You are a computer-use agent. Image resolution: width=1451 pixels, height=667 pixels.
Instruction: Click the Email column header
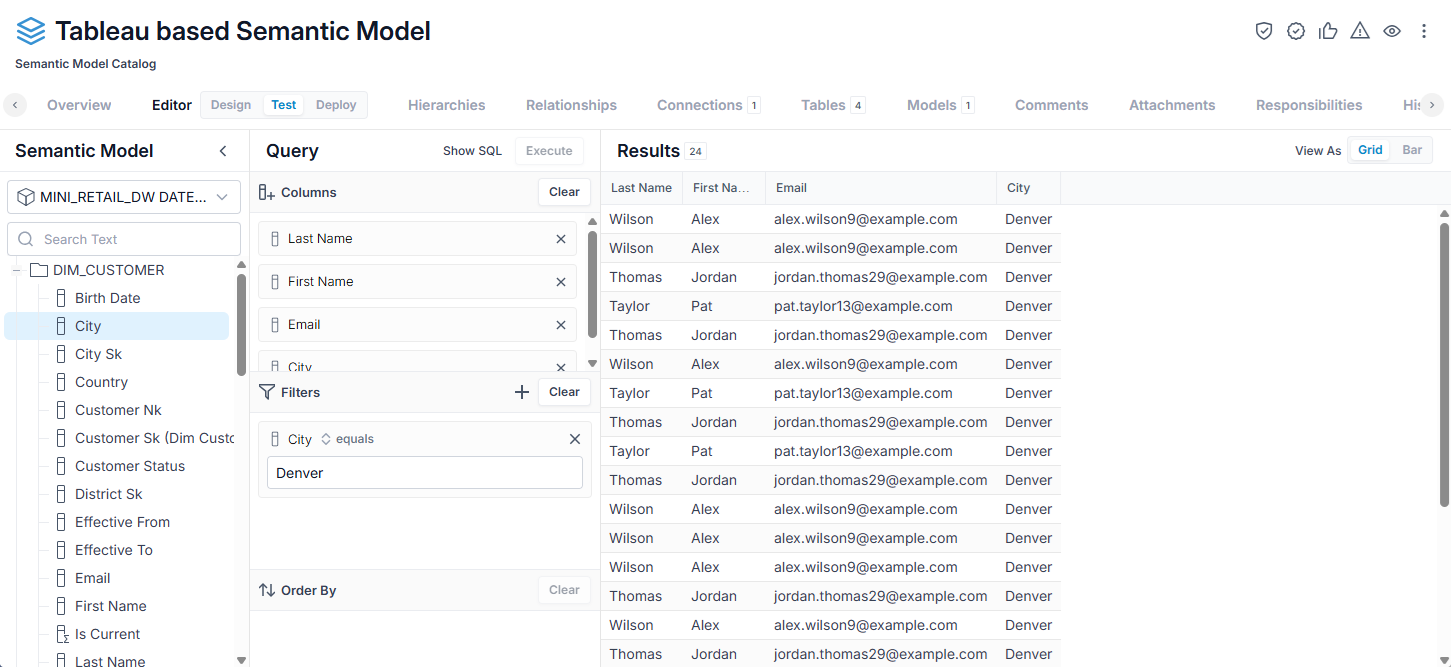tap(881, 188)
